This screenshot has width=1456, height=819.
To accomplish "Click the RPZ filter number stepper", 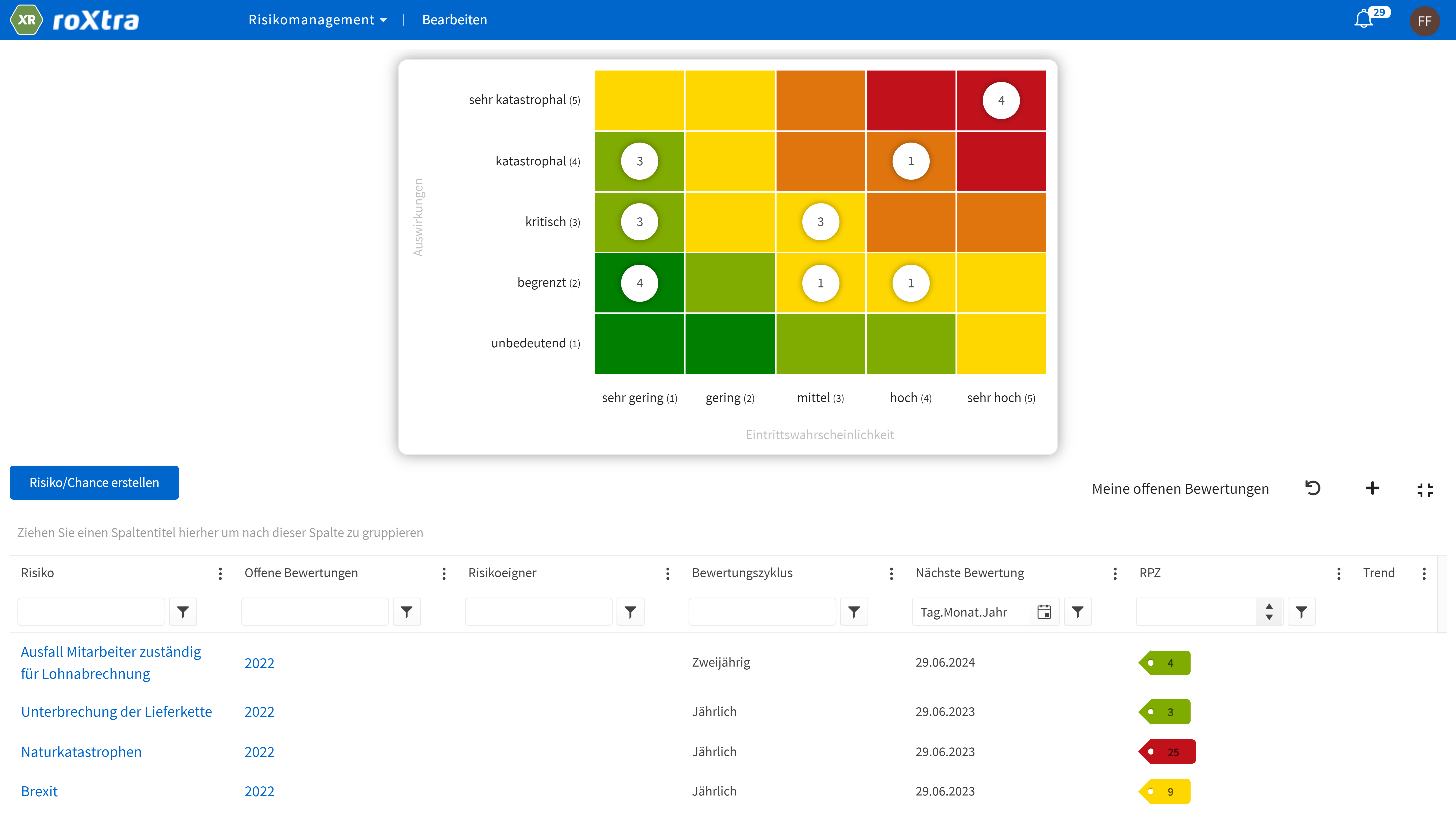I will 1269,611.
